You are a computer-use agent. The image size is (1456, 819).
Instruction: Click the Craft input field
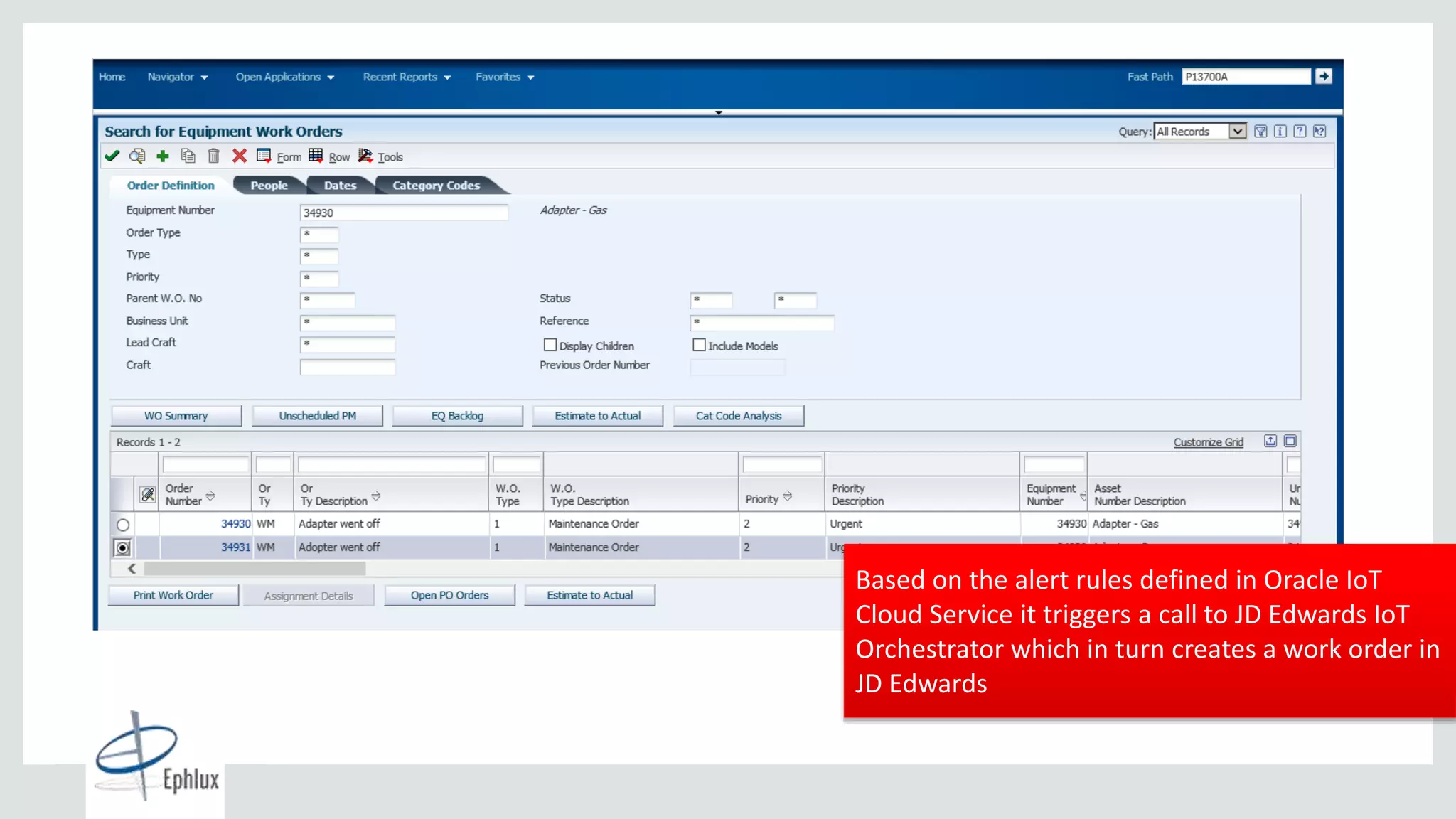coord(348,367)
